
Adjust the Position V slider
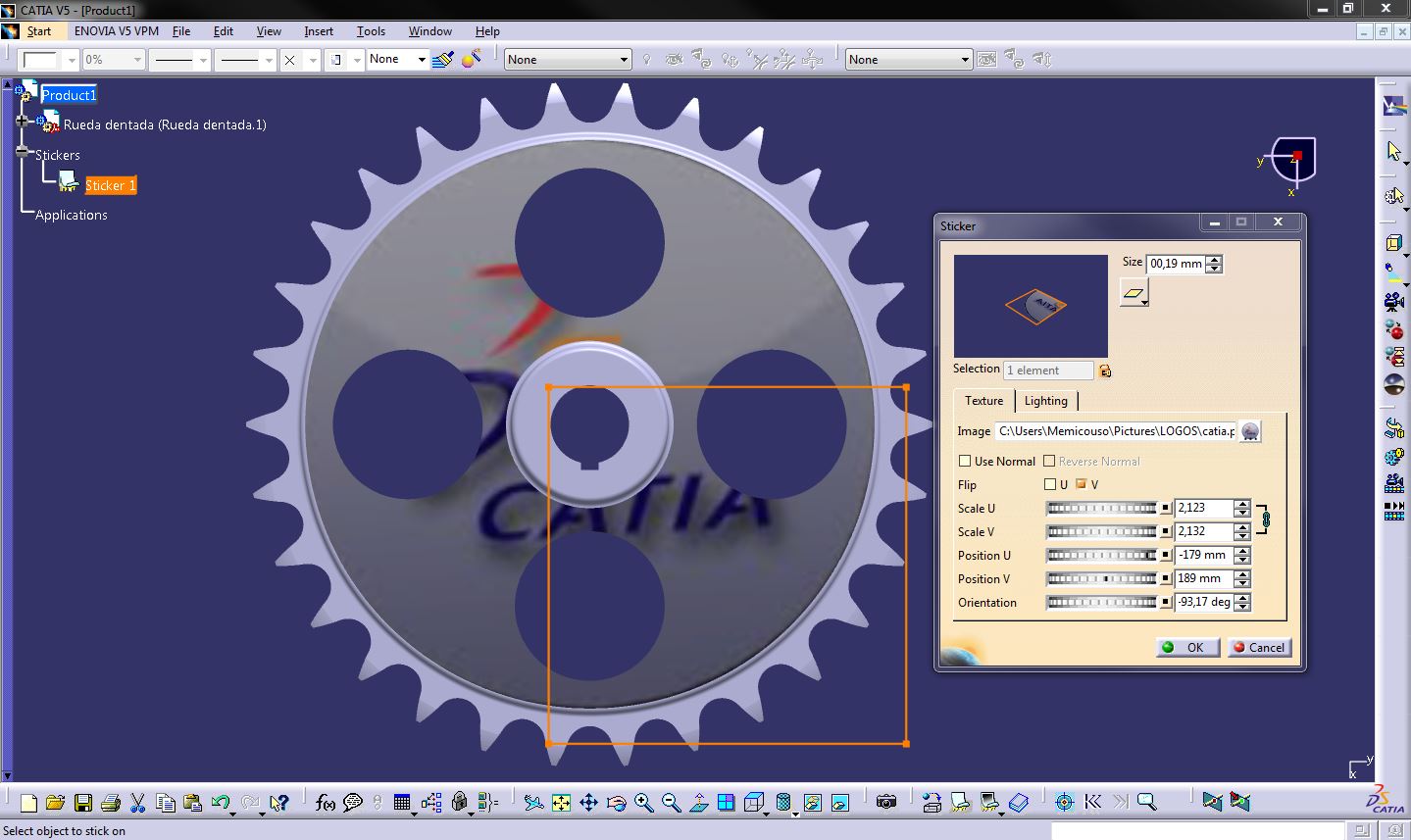[1102, 578]
